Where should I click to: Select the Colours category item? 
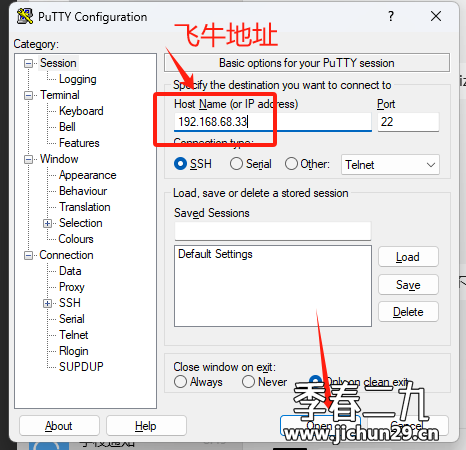(76, 239)
